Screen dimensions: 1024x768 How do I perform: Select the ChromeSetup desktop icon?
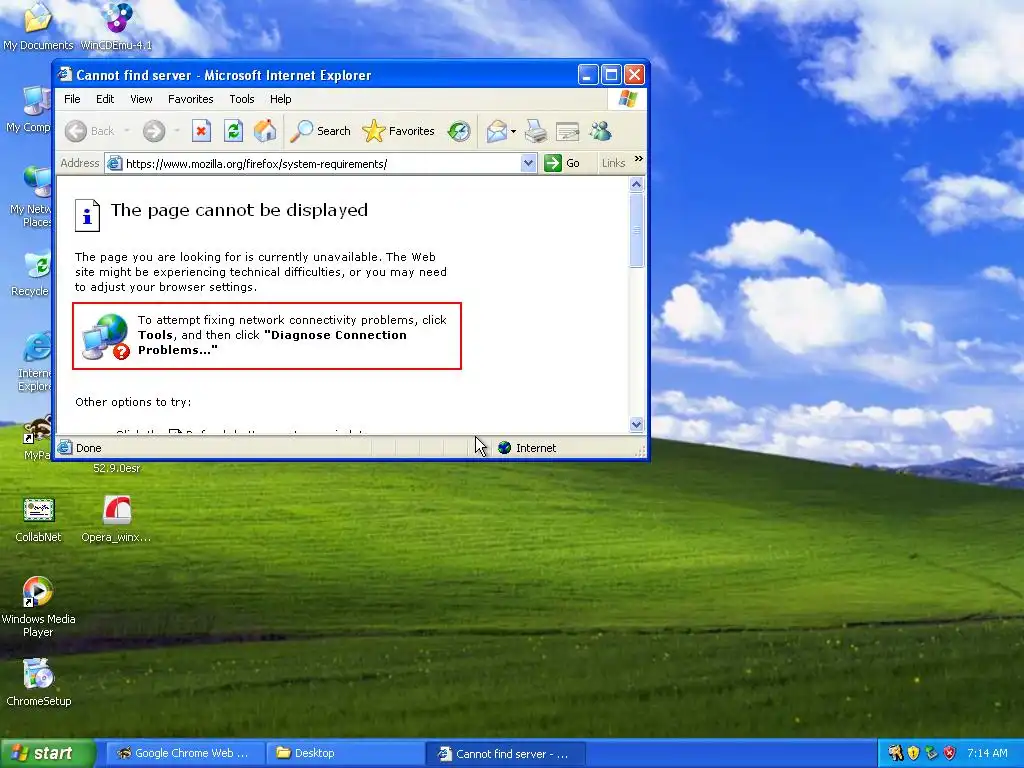pos(39,683)
